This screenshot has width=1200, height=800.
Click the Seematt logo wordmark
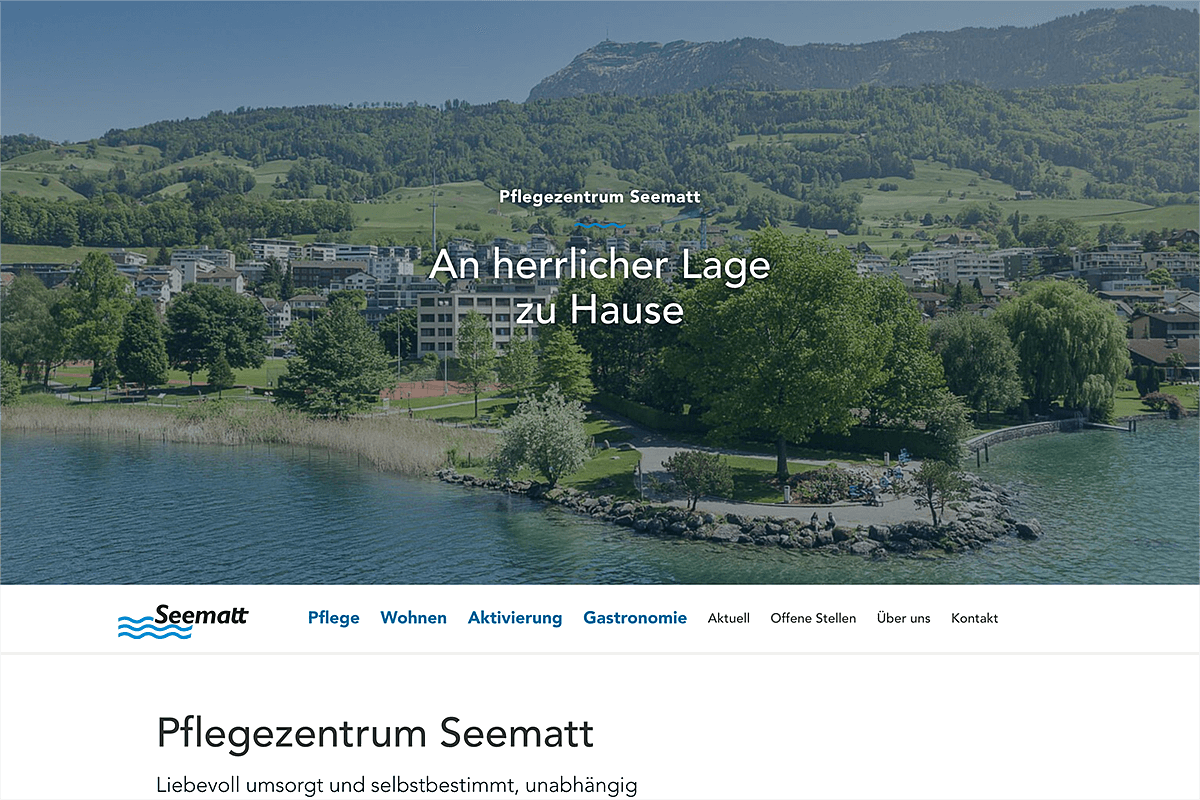point(201,615)
